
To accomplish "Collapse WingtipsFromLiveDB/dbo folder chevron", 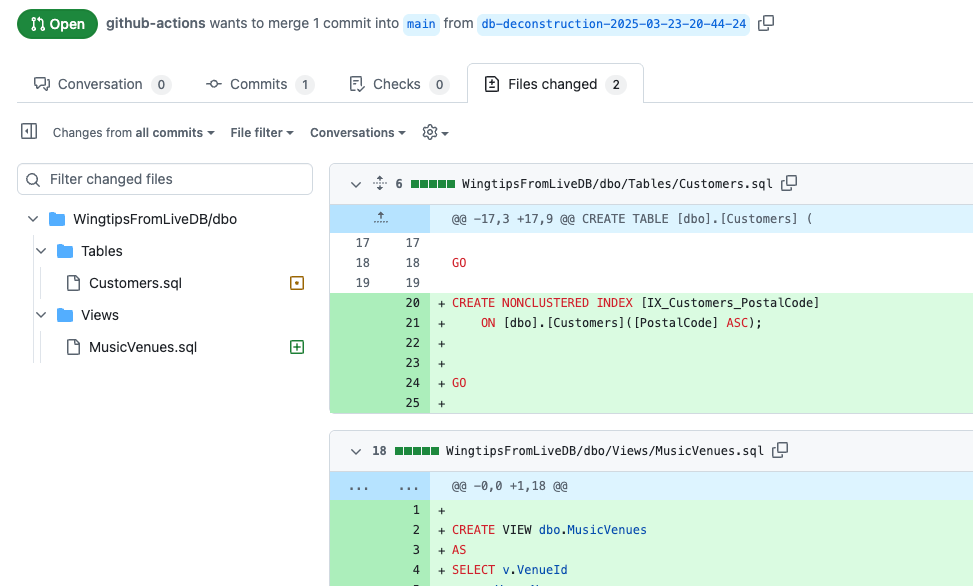I will click(x=33, y=219).
